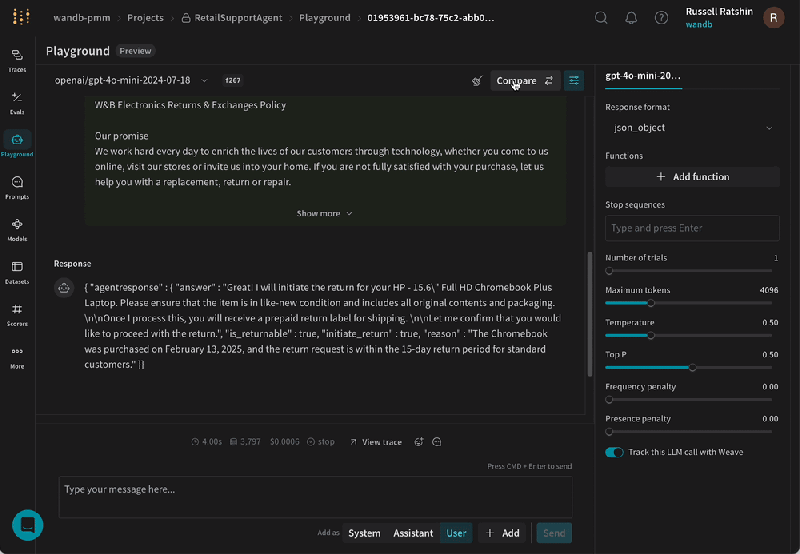Adjust the Temperature slider
This screenshot has height=554, width=800.
pos(688,335)
